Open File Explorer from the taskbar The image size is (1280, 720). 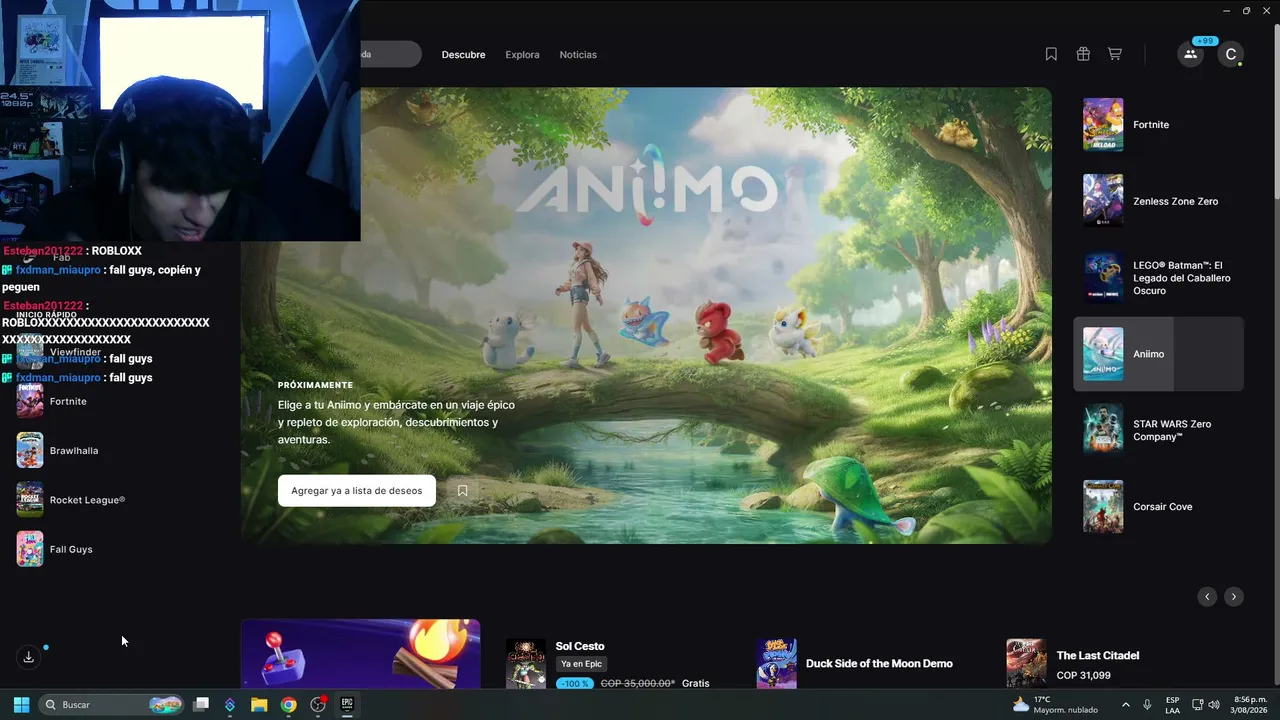259,704
